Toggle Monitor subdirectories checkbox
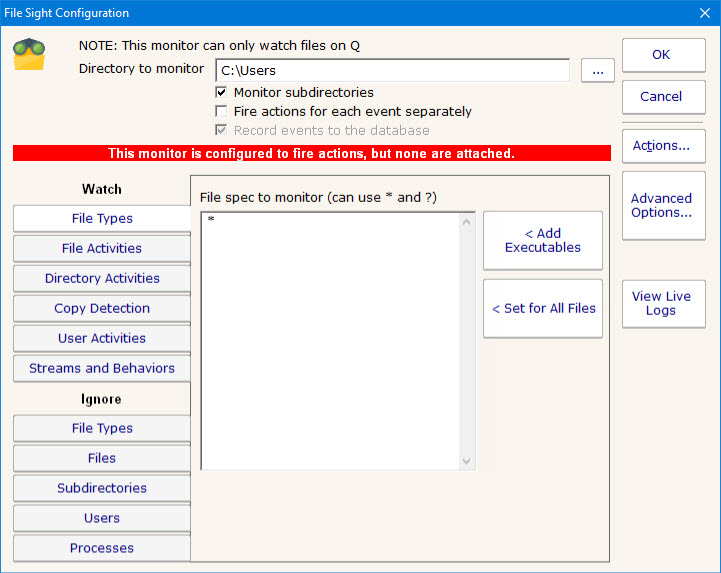The image size is (721, 573). (221, 92)
